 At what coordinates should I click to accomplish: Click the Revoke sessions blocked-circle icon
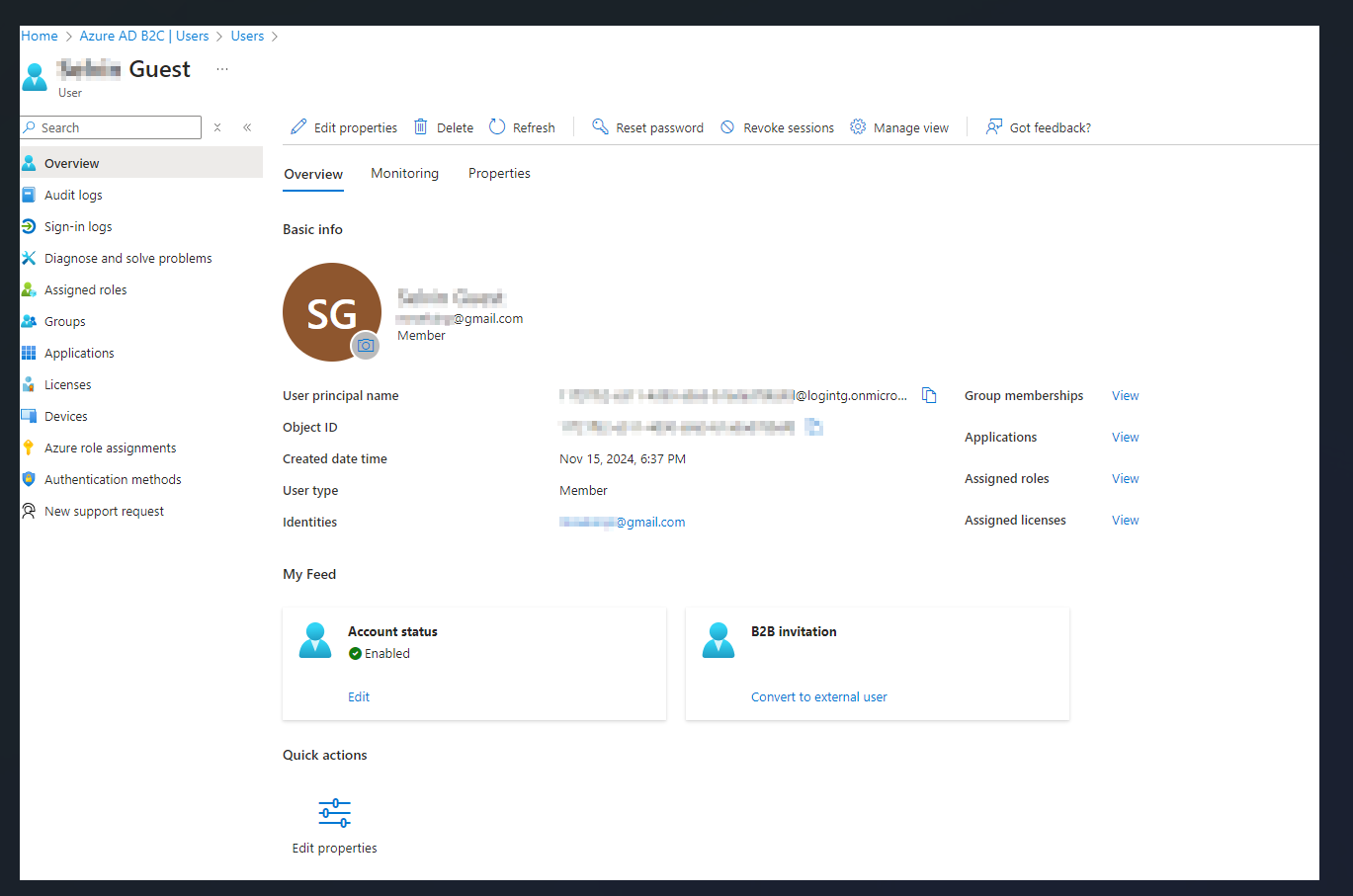point(727,127)
